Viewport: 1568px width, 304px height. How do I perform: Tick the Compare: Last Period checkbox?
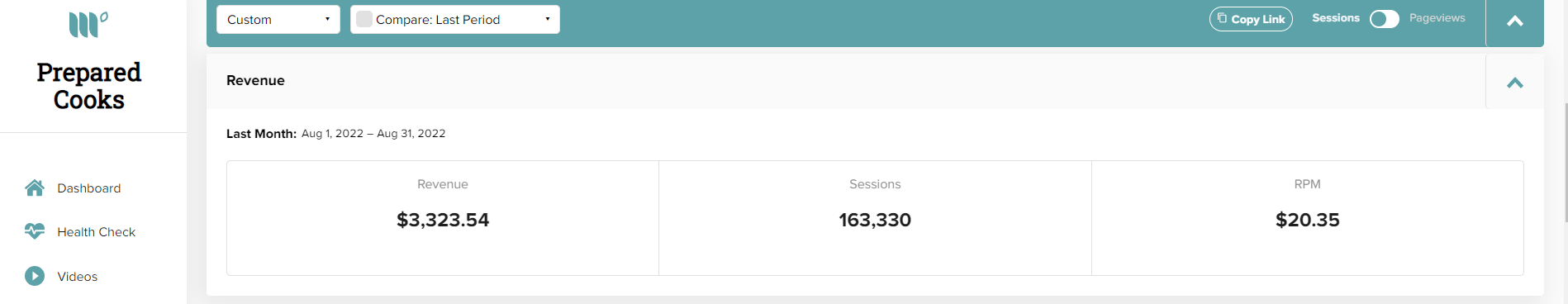coord(364,19)
